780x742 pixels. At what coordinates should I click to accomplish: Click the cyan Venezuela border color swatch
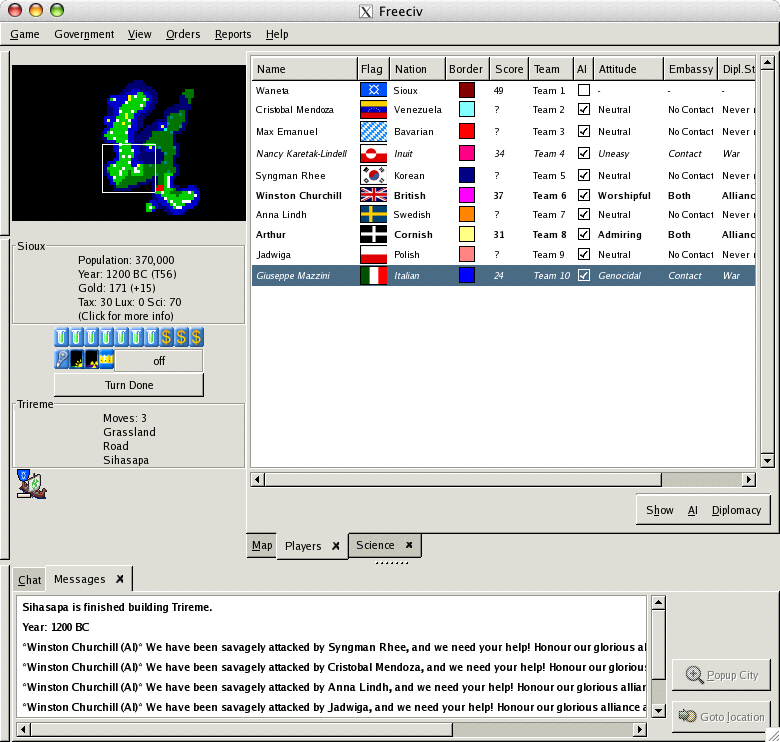pyautogui.click(x=467, y=109)
